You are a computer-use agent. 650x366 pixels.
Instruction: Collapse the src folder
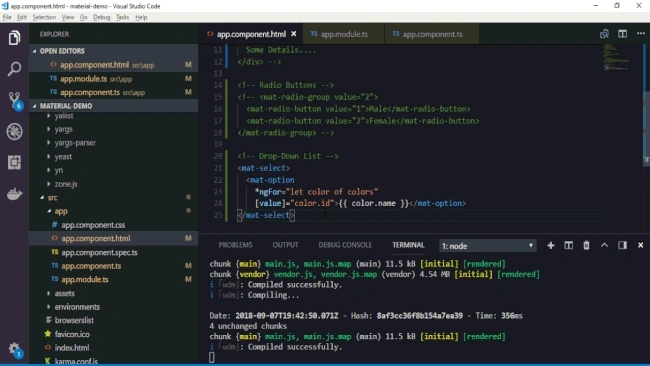pos(113,197)
